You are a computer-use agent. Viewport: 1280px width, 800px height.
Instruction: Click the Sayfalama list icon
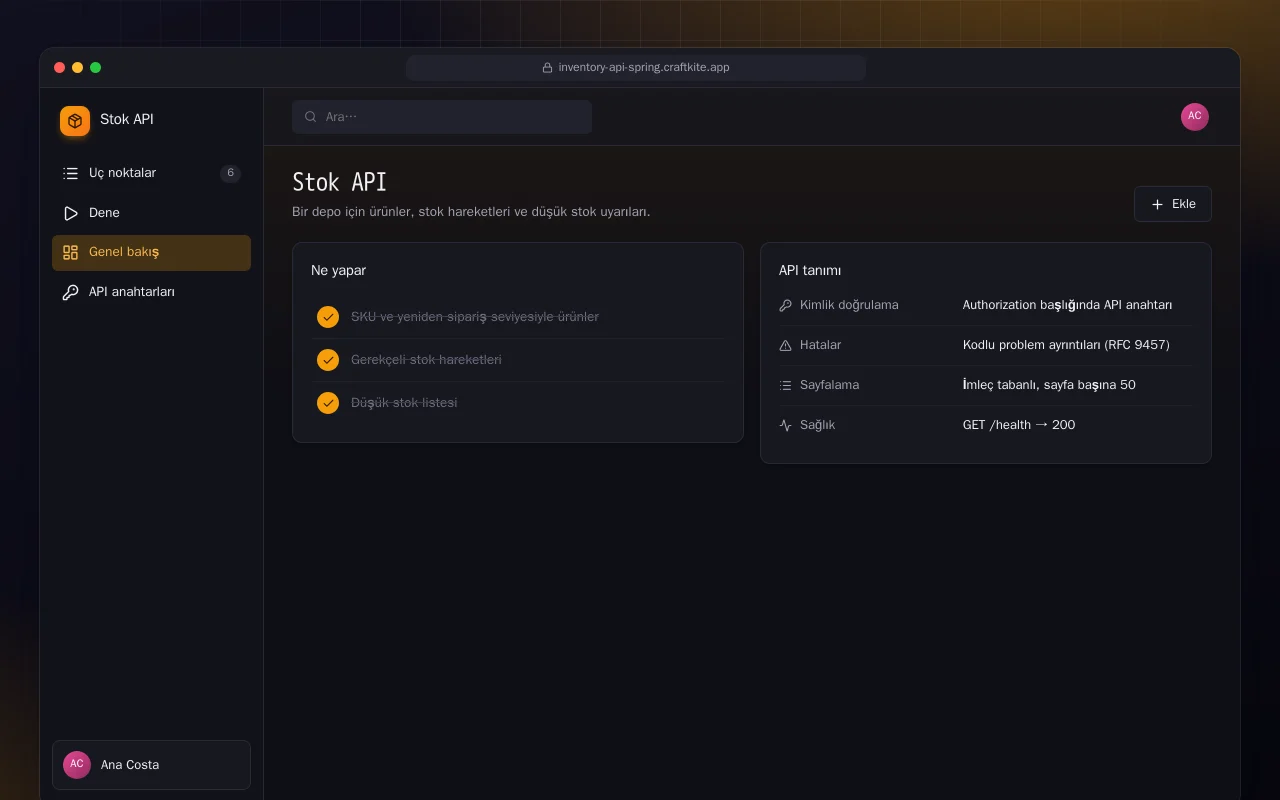[x=785, y=385]
